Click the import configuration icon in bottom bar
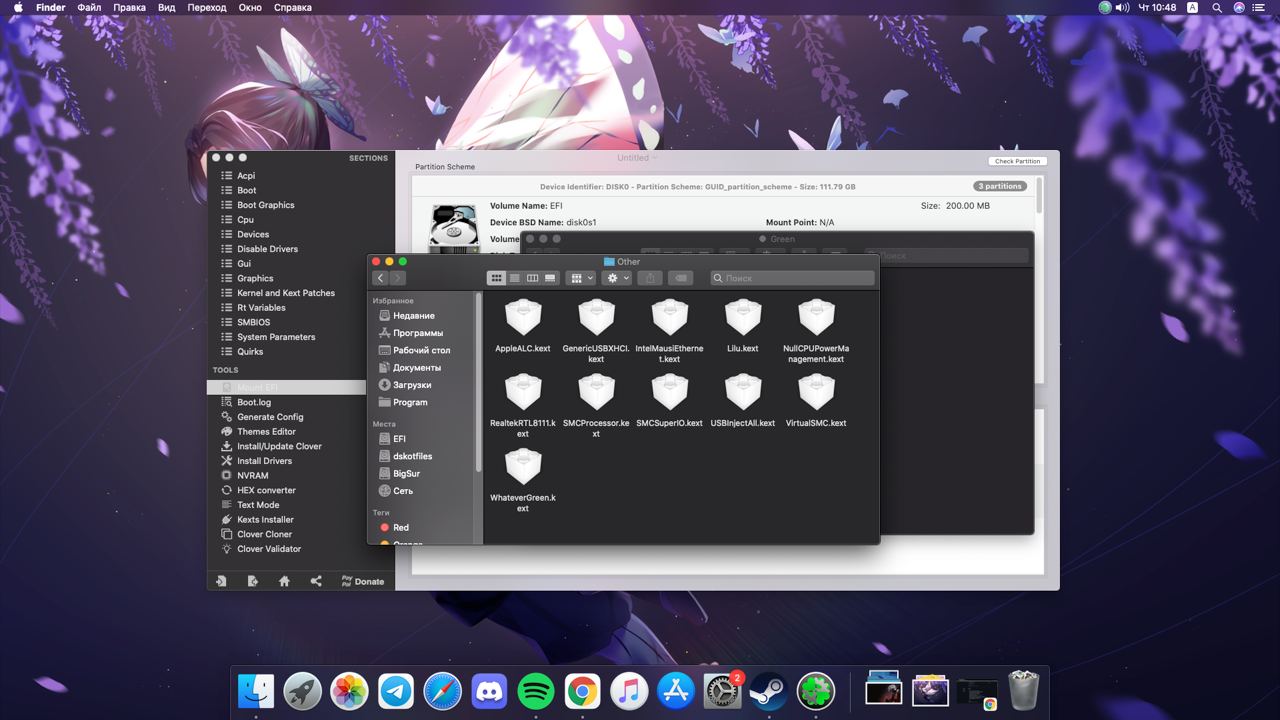The height and width of the screenshot is (720, 1280). tap(221, 581)
